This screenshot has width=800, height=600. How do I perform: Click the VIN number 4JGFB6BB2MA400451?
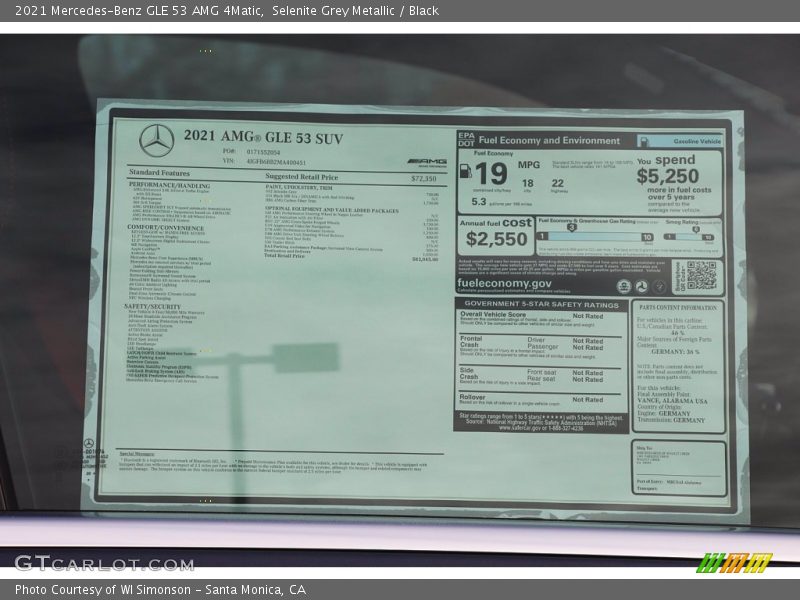point(276,162)
